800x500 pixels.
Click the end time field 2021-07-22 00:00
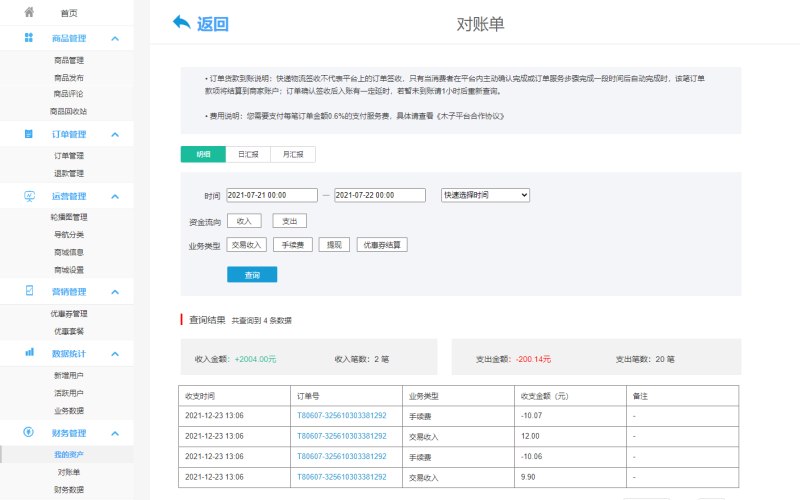[x=380, y=195]
